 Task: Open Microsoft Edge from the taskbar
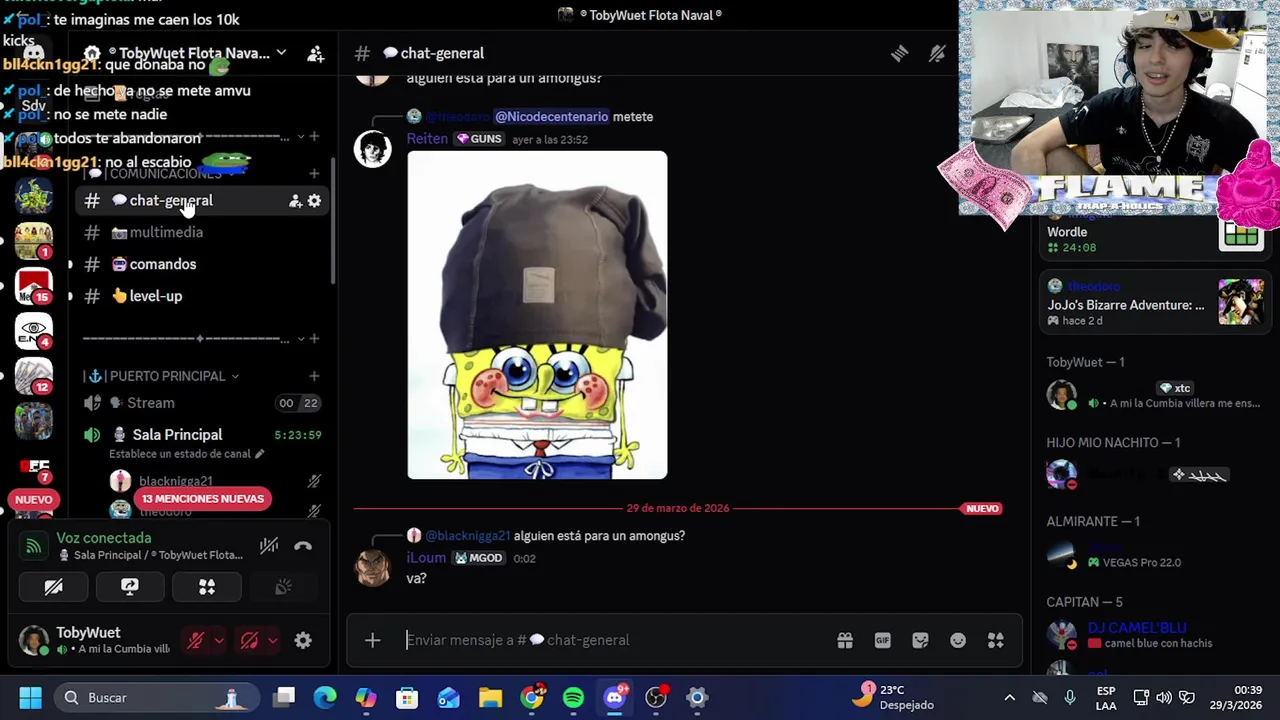pyautogui.click(x=325, y=697)
